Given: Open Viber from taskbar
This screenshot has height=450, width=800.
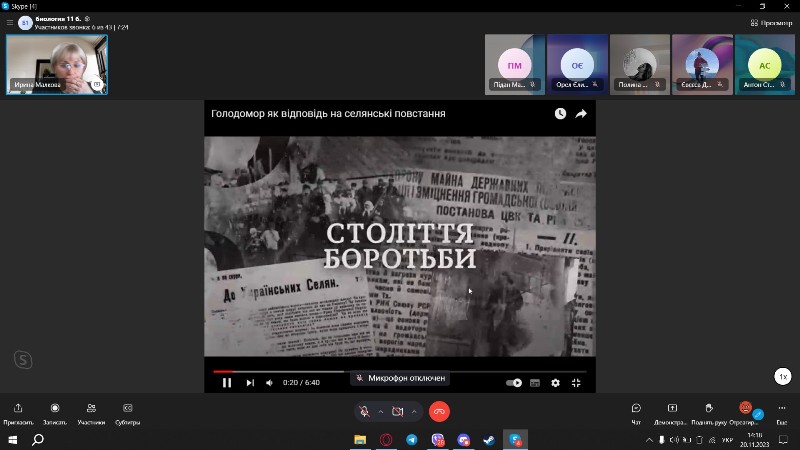Looking at the screenshot, I should (438, 440).
